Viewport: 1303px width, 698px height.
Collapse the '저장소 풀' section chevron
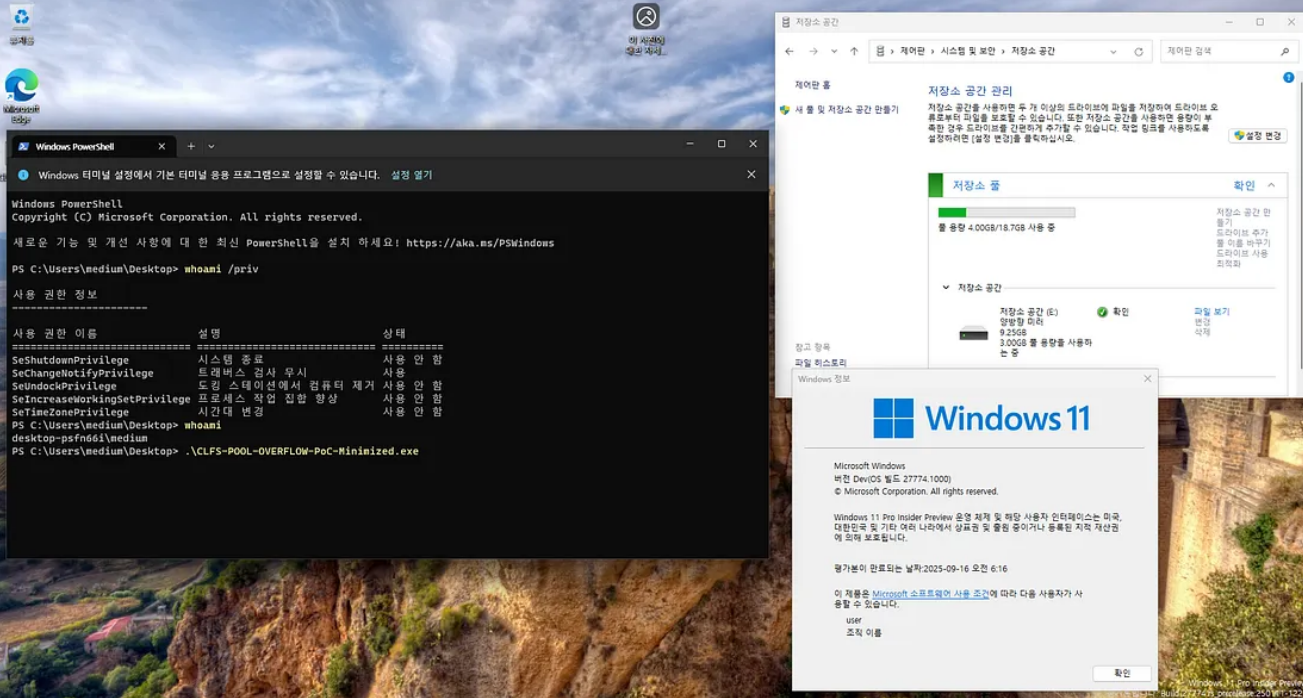pyautogui.click(x=1271, y=186)
